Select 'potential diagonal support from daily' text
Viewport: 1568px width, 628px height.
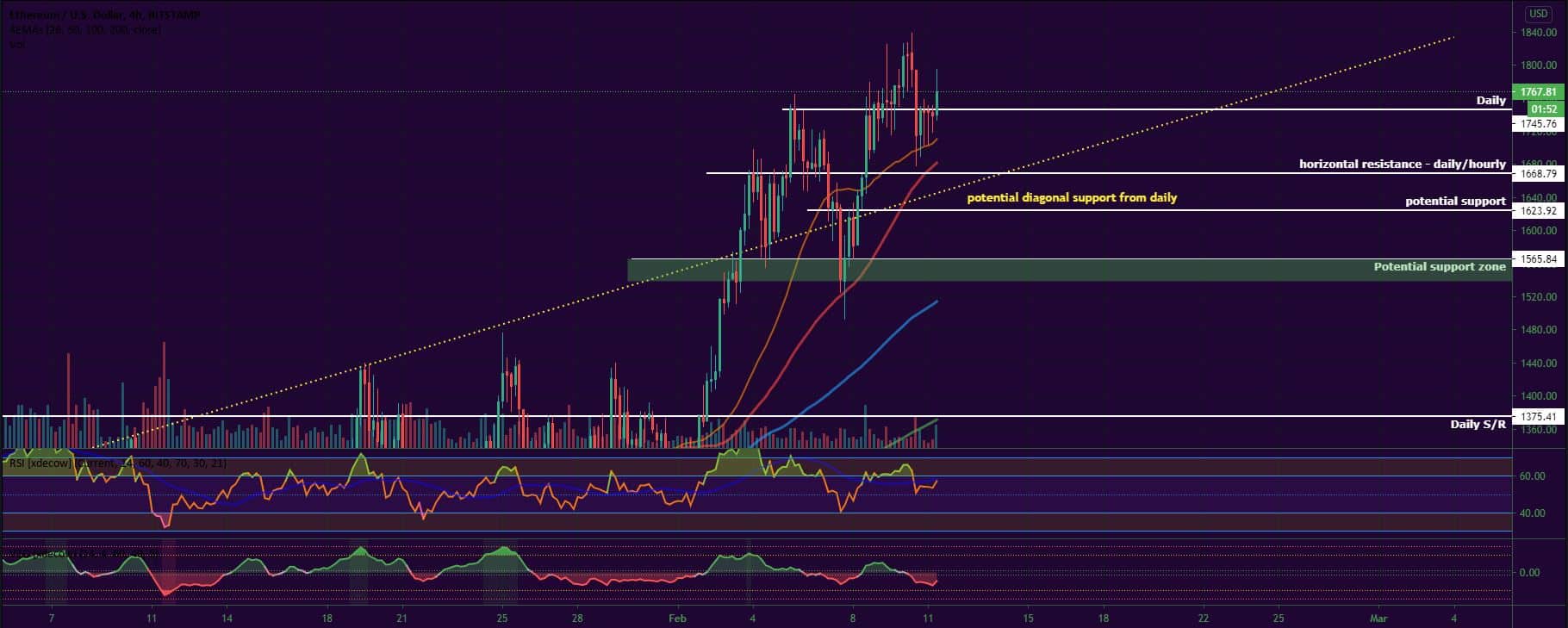pyautogui.click(x=1072, y=198)
